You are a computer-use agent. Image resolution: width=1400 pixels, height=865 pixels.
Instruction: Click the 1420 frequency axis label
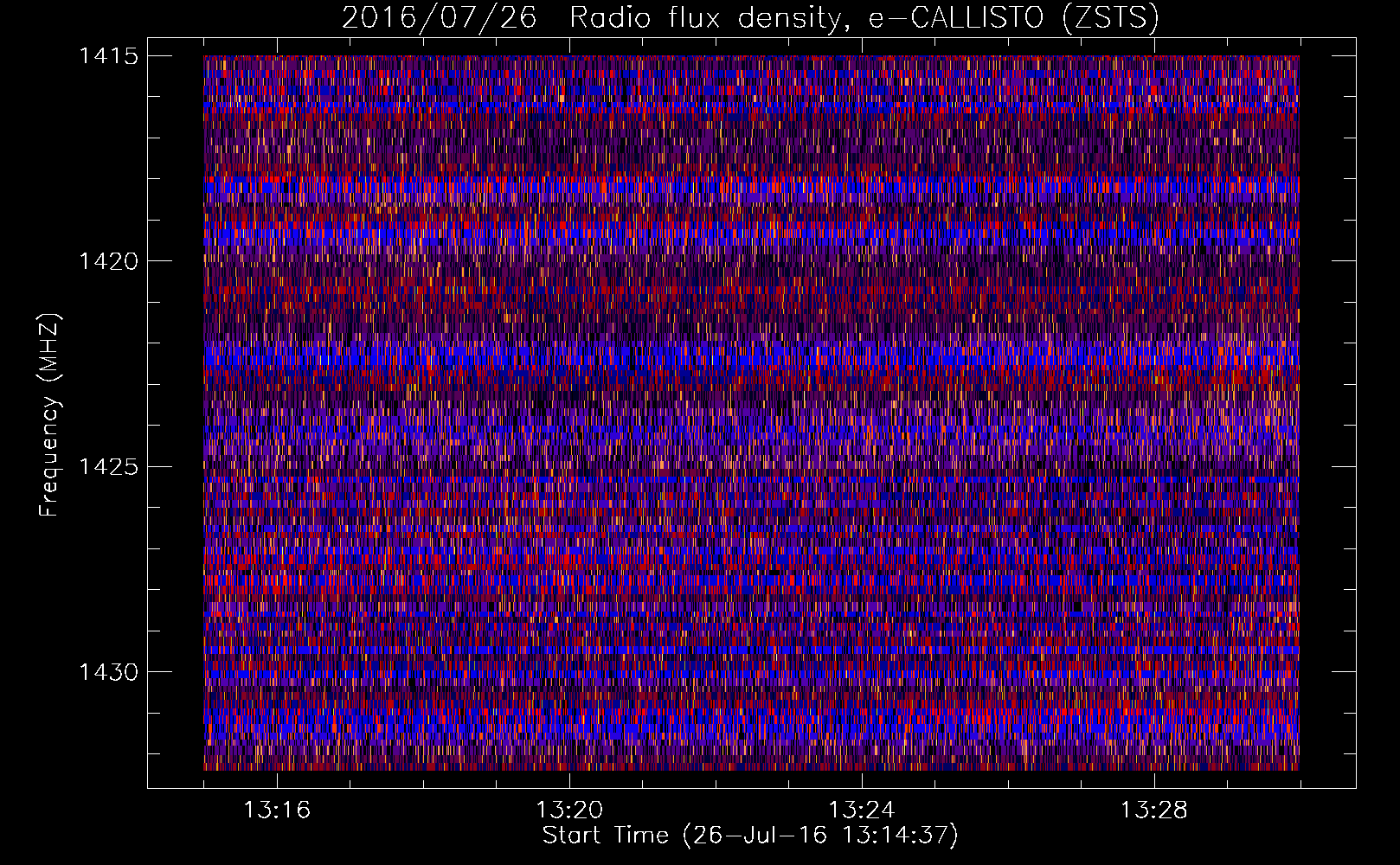pyautogui.click(x=108, y=261)
